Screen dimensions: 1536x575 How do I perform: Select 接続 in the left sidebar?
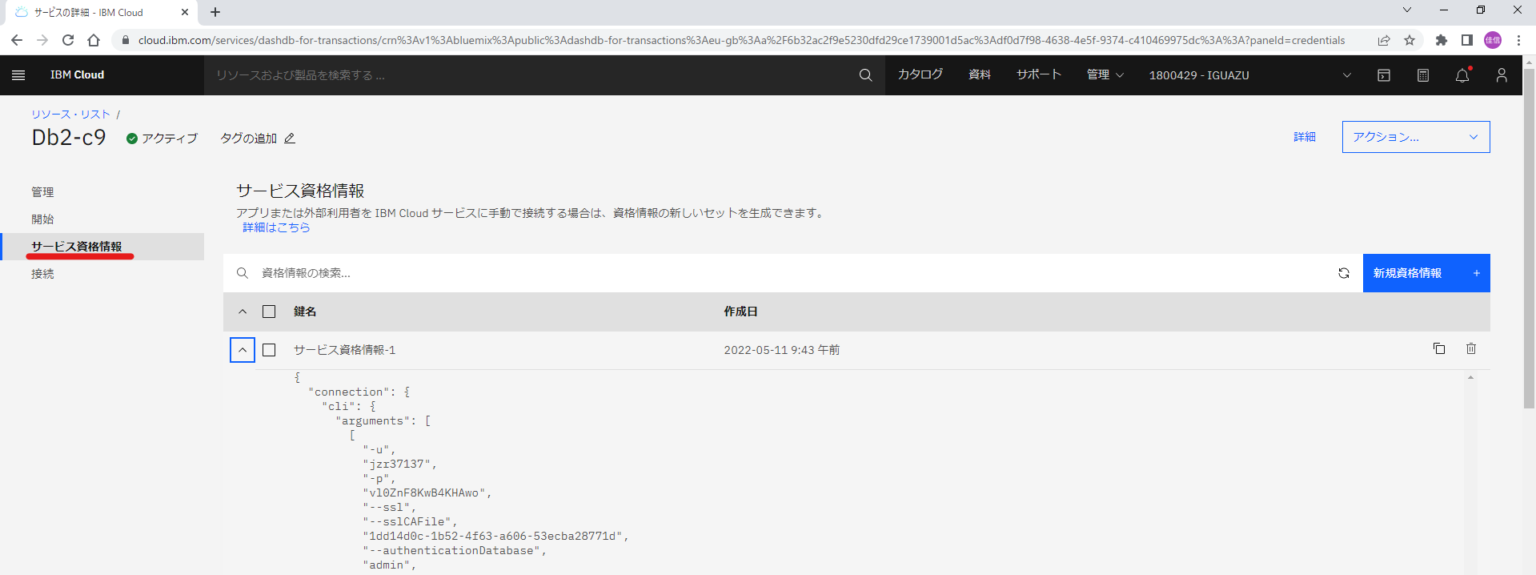(x=43, y=273)
